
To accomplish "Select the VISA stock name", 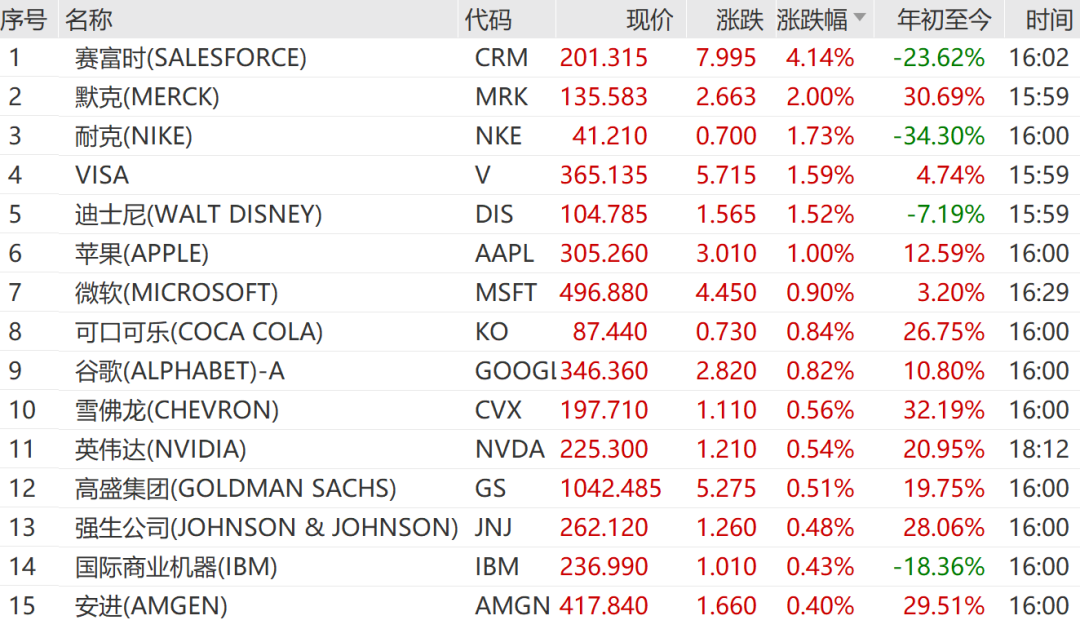I will pyautogui.click(x=102, y=176).
